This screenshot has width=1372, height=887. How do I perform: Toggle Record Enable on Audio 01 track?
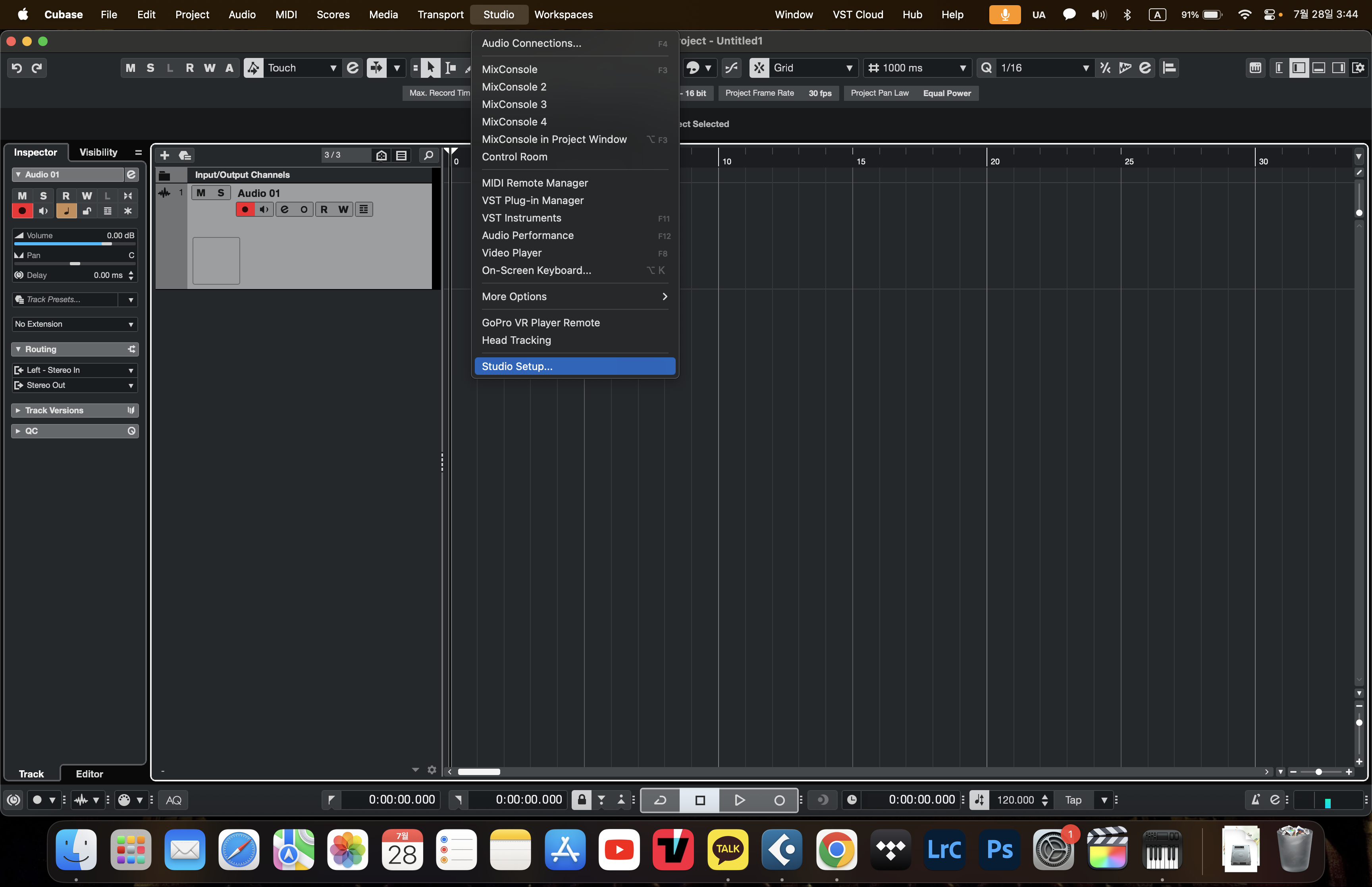click(245, 210)
